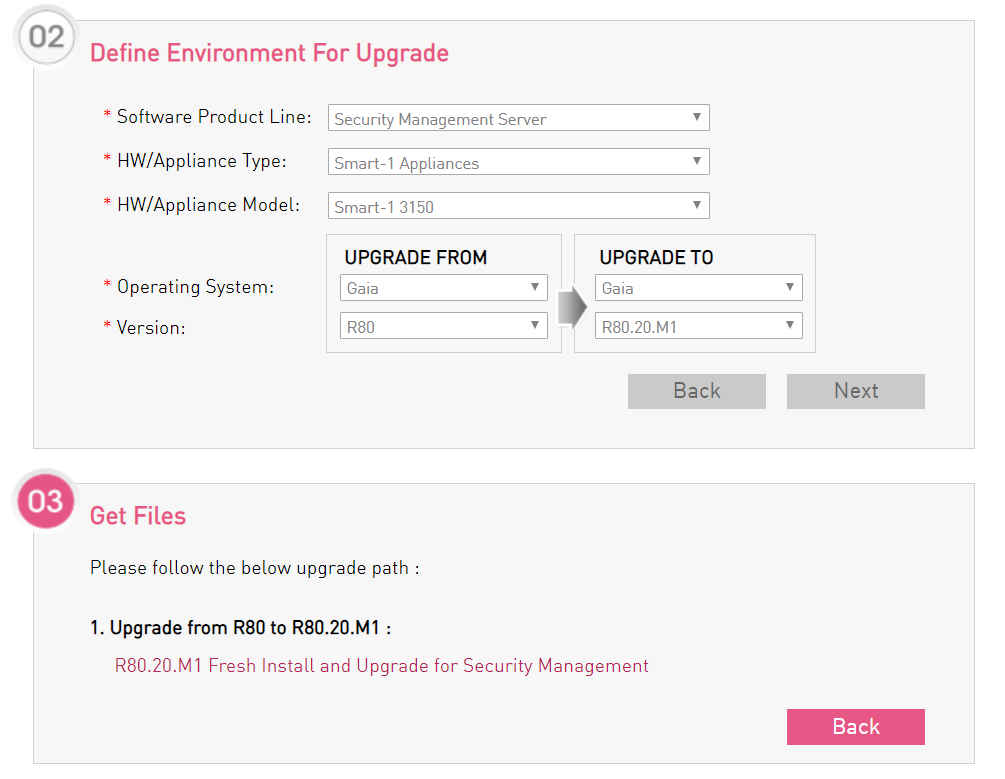Click the Software Product Line label
This screenshot has width=1005, height=779.
(214, 117)
